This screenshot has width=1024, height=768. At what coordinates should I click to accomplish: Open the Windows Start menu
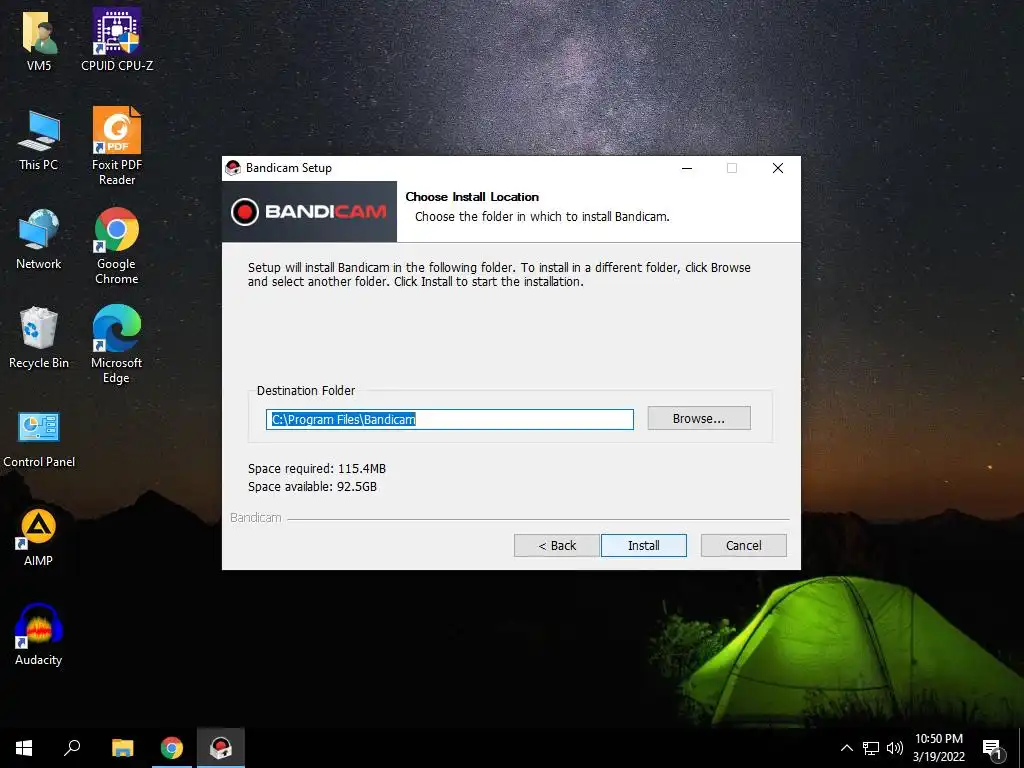24,748
